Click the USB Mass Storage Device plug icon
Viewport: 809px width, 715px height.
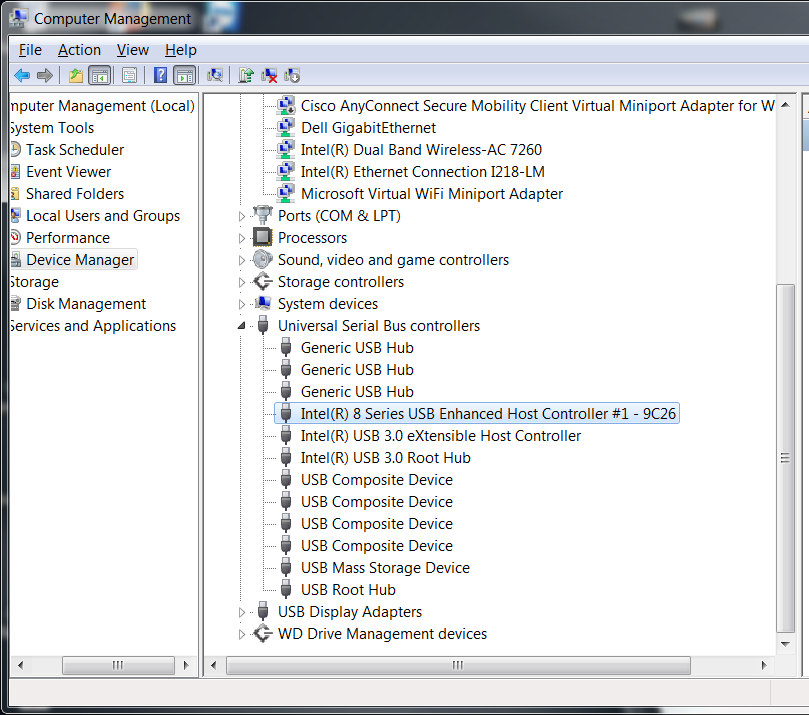pos(286,567)
